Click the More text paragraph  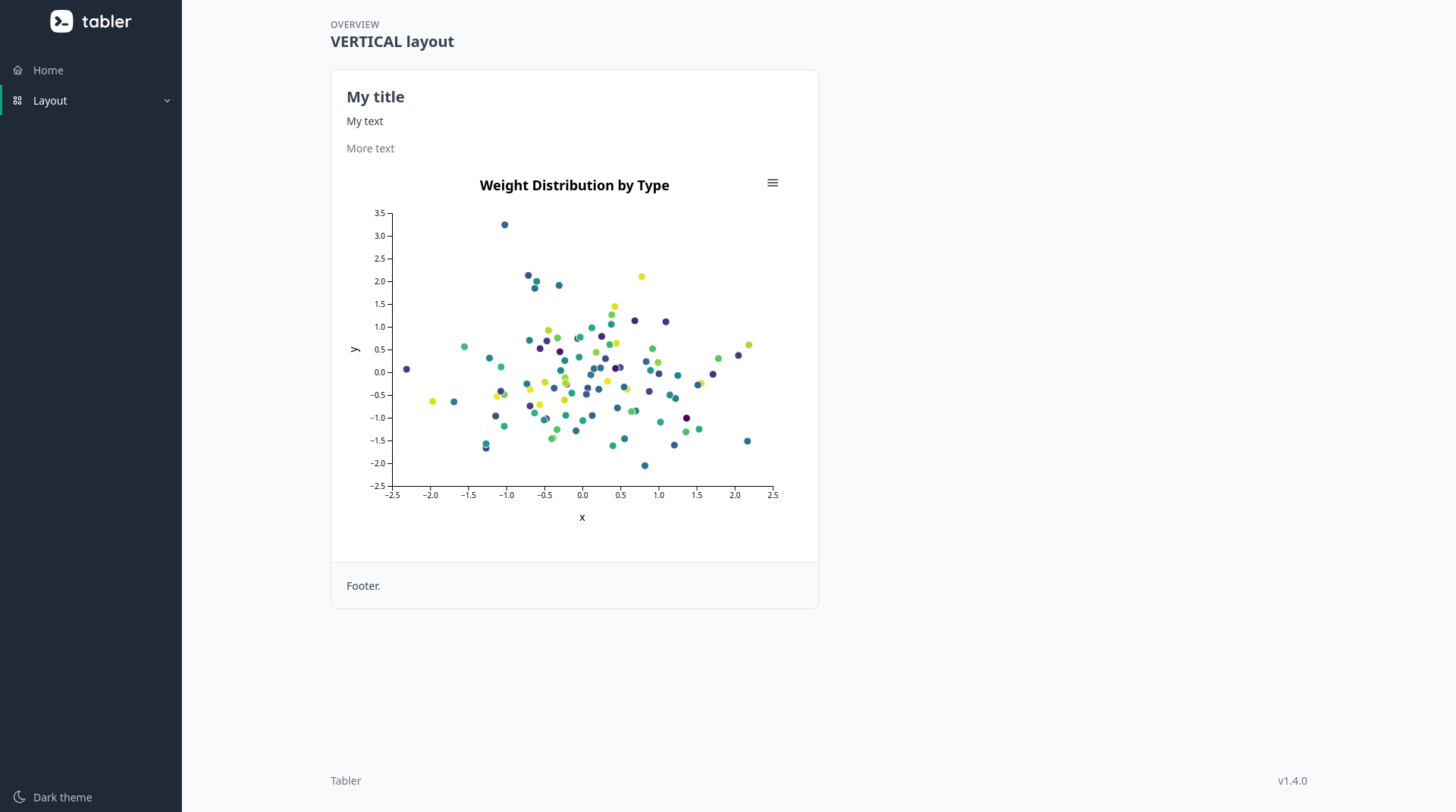coord(370,149)
